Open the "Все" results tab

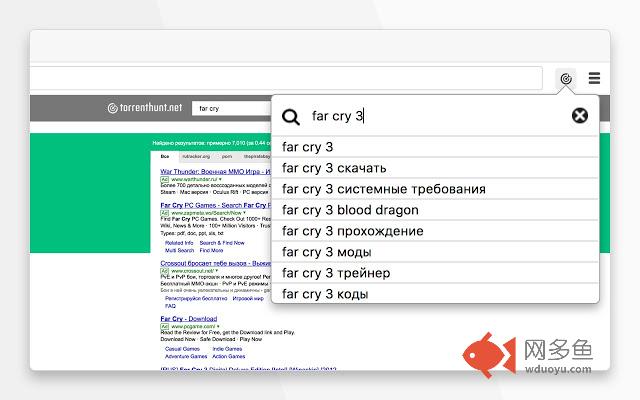pos(165,156)
